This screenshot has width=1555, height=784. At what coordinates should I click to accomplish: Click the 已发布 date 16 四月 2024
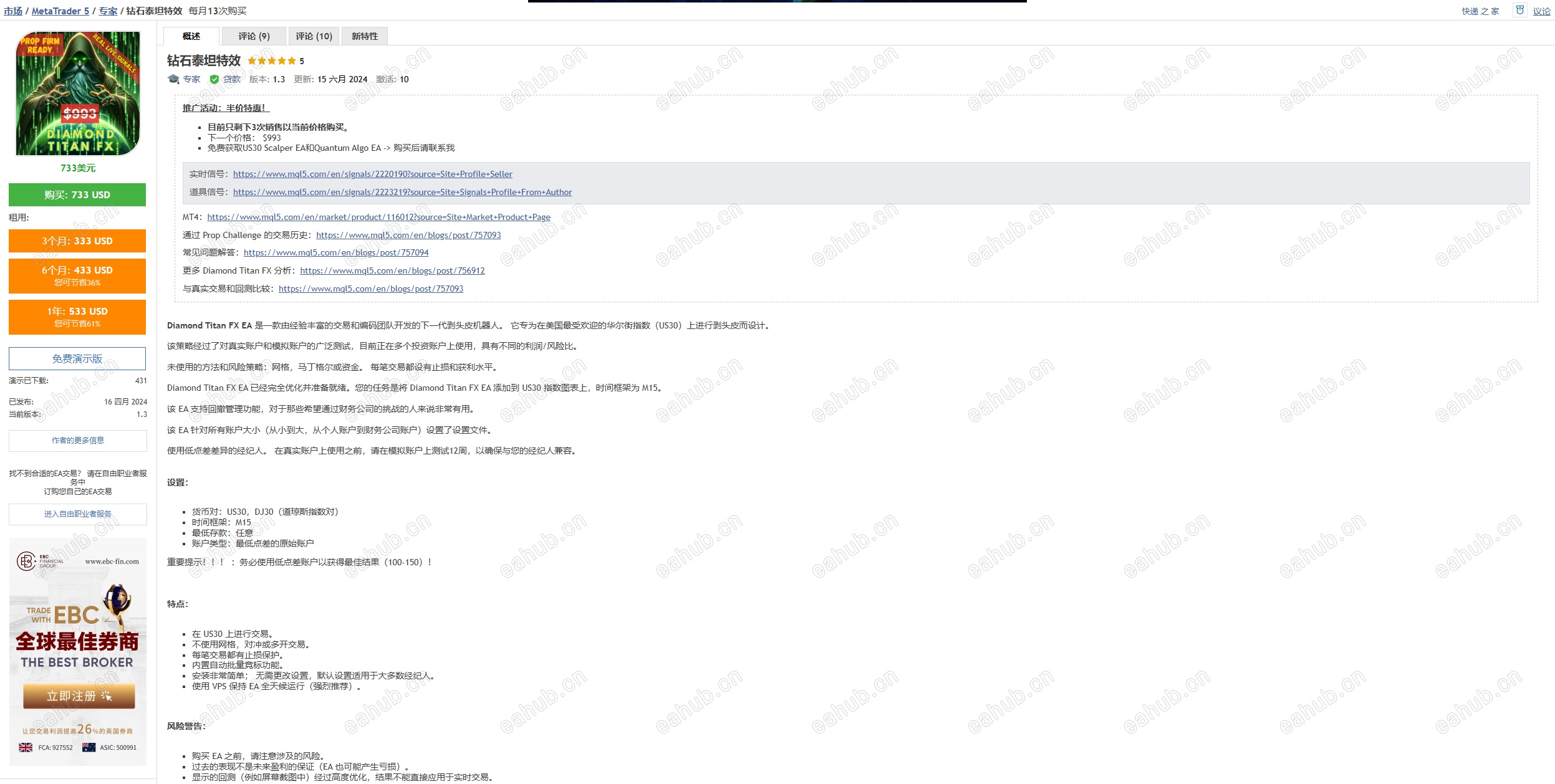(x=125, y=402)
